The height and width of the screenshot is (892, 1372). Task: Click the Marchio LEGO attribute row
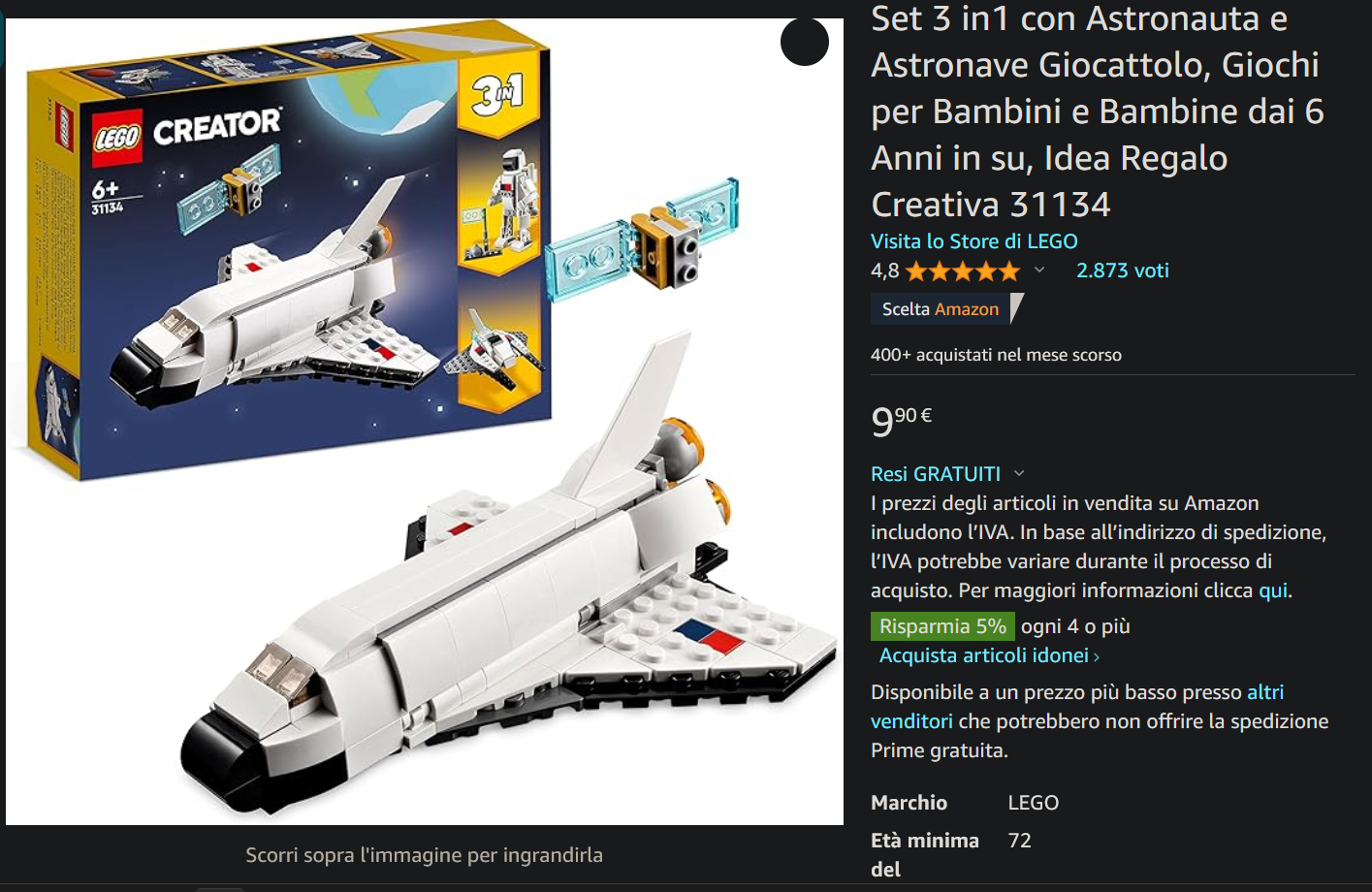coord(965,803)
